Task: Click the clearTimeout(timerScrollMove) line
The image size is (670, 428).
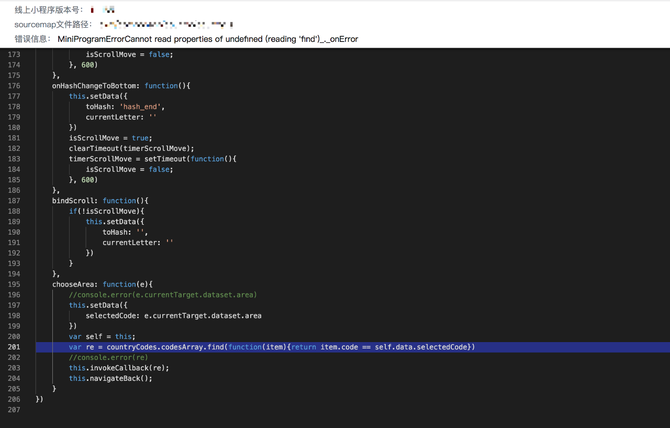Action: 131,148
